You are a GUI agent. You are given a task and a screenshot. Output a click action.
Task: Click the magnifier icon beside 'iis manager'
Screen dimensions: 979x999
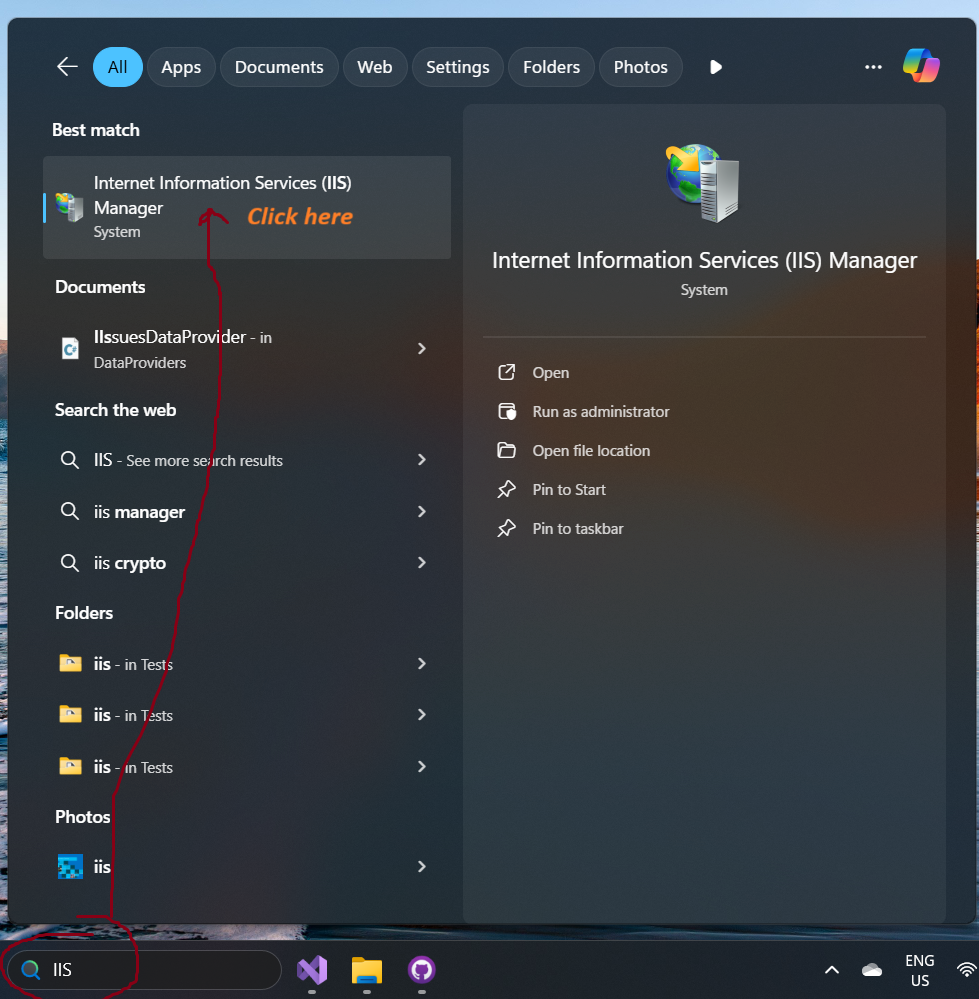[69, 511]
